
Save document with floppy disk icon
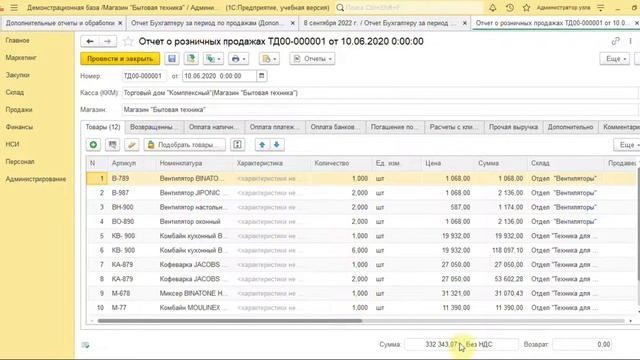point(172,59)
